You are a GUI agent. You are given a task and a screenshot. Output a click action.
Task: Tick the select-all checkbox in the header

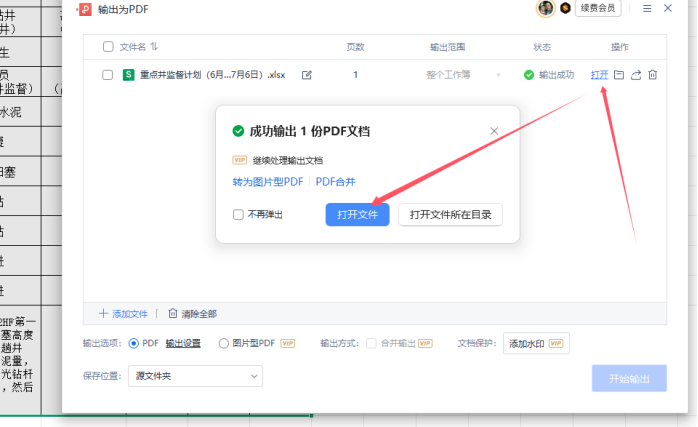click(x=108, y=47)
